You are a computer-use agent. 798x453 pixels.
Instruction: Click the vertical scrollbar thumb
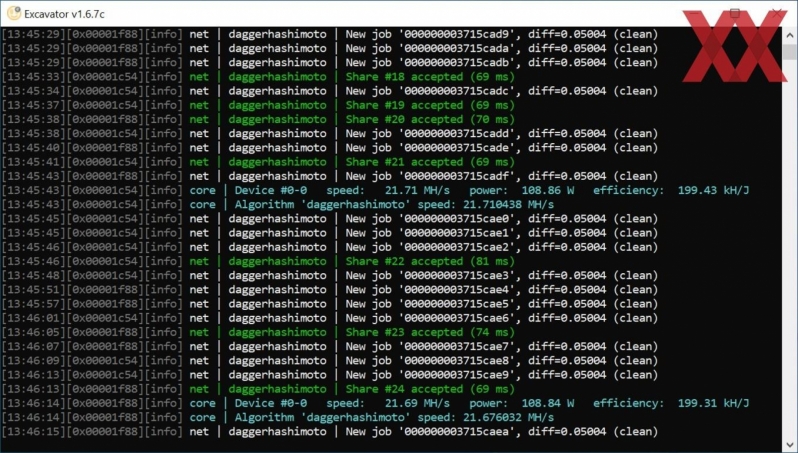click(790, 52)
